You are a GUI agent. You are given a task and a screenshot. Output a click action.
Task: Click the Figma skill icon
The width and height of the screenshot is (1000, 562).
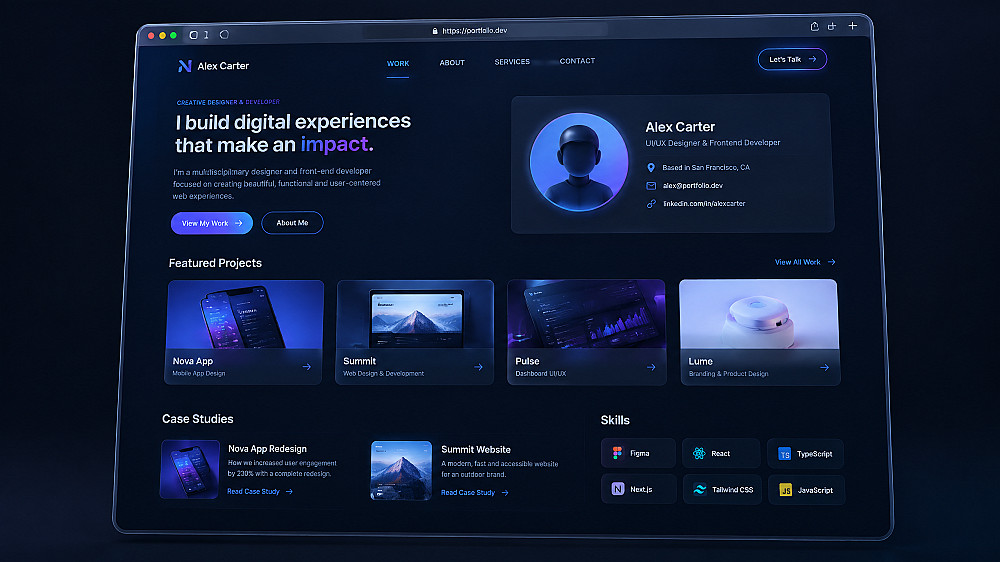pyautogui.click(x=617, y=453)
